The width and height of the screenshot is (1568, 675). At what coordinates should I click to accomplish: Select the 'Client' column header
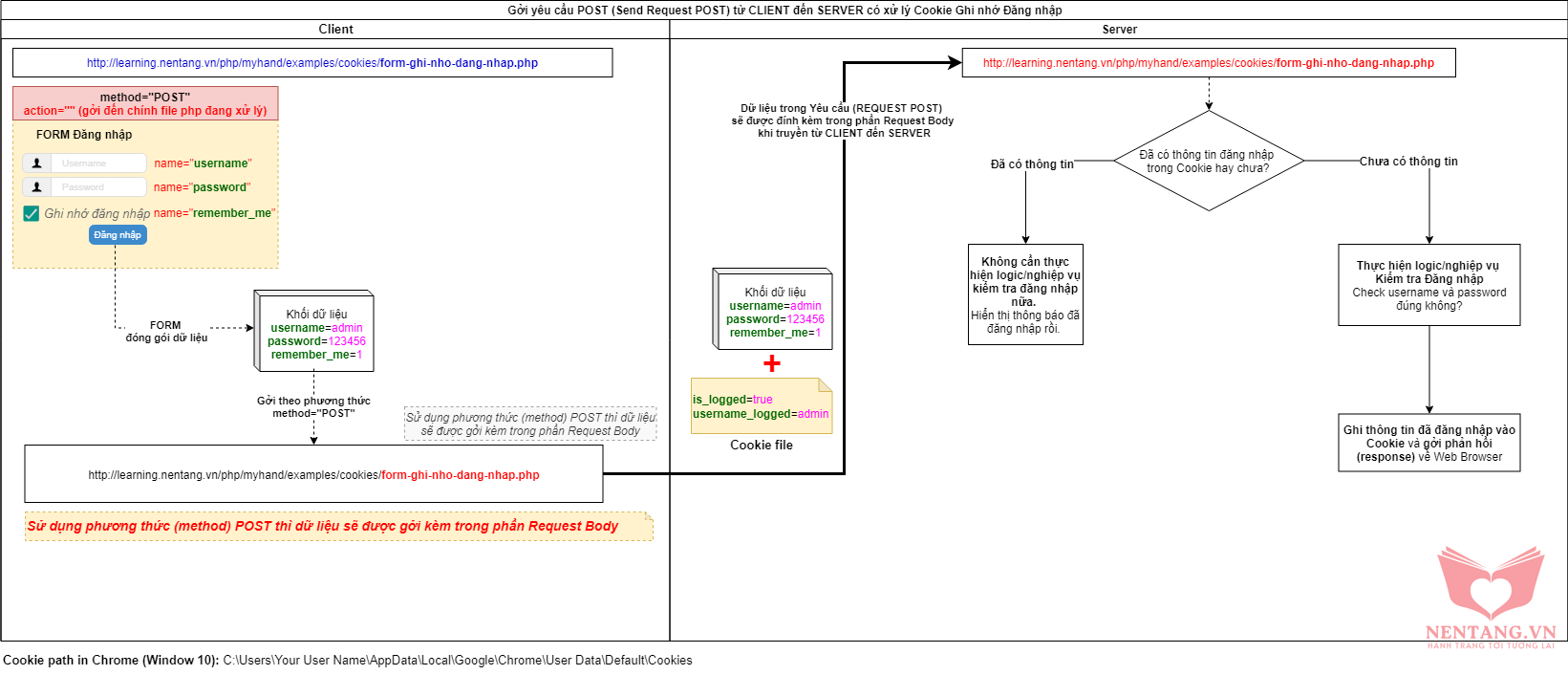click(335, 30)
